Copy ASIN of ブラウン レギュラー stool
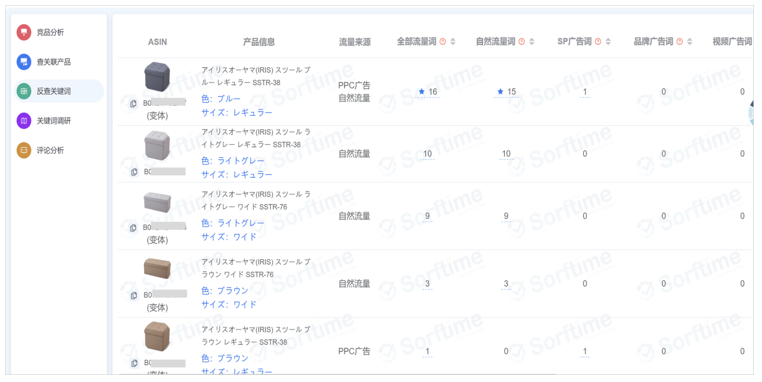Screen dimensions: 762x382 (134, 363)
